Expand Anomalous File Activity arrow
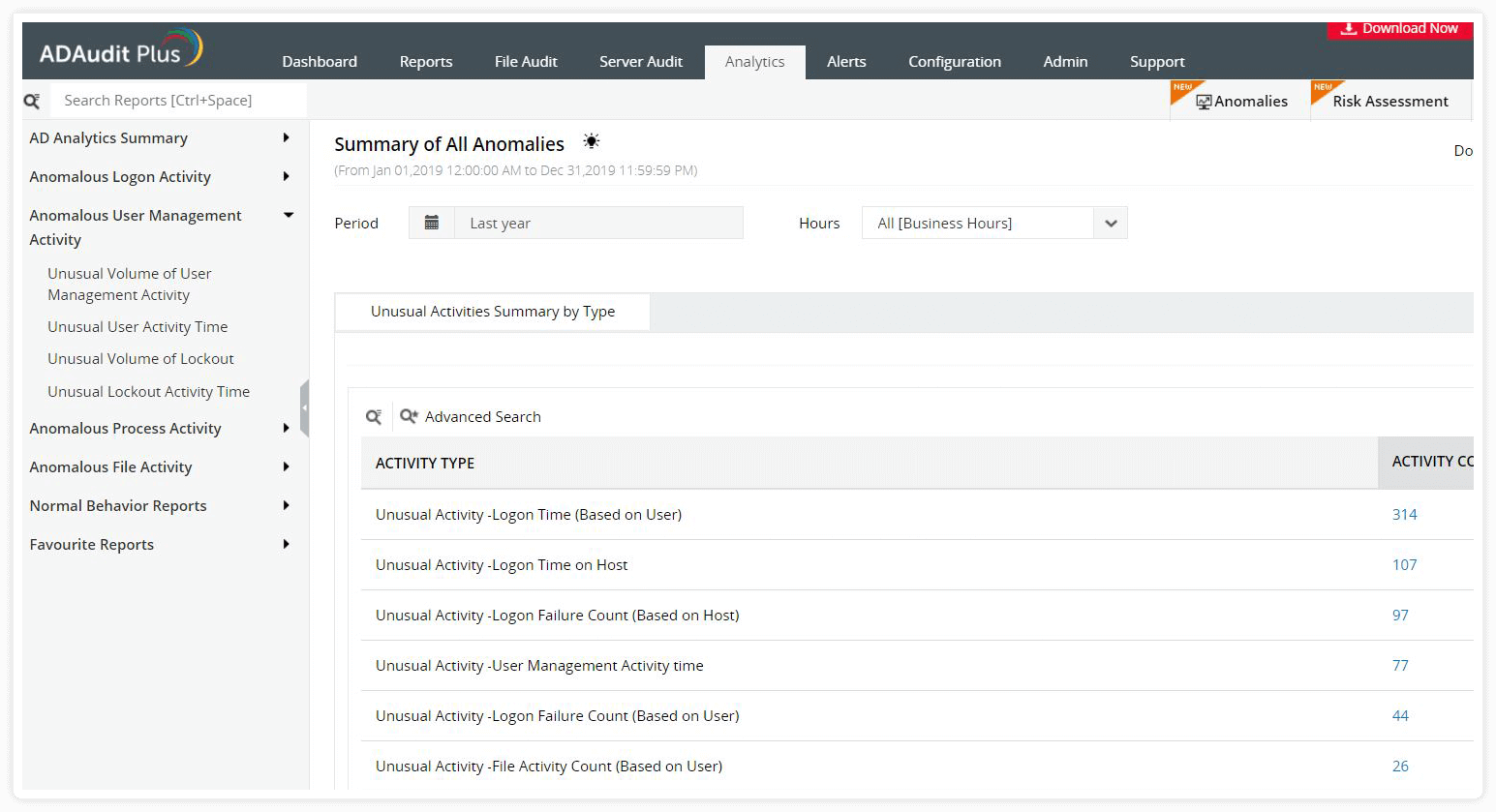 point(286,467)
